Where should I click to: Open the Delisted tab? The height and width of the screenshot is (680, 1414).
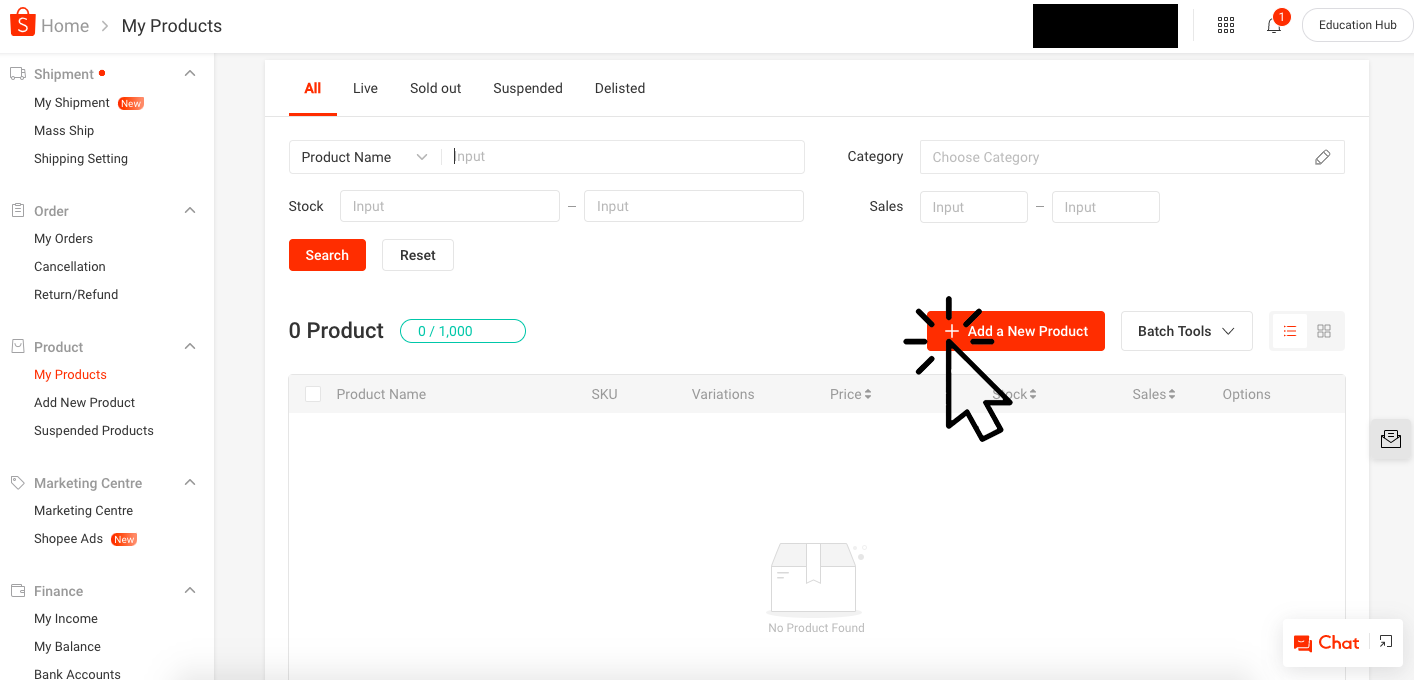pyautogui.click(x=619, y=88)
